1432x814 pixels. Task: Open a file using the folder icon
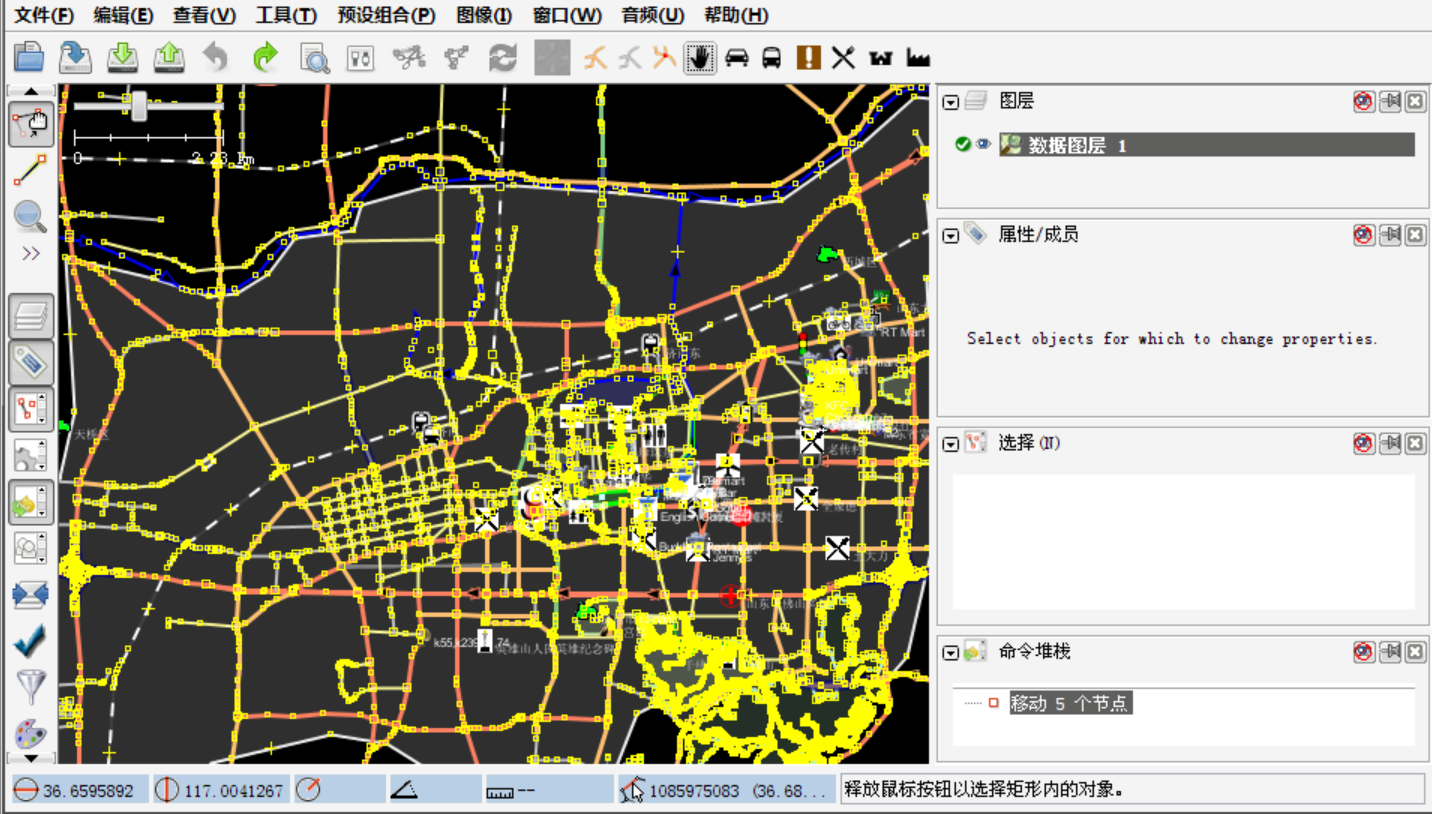[29, 57]
